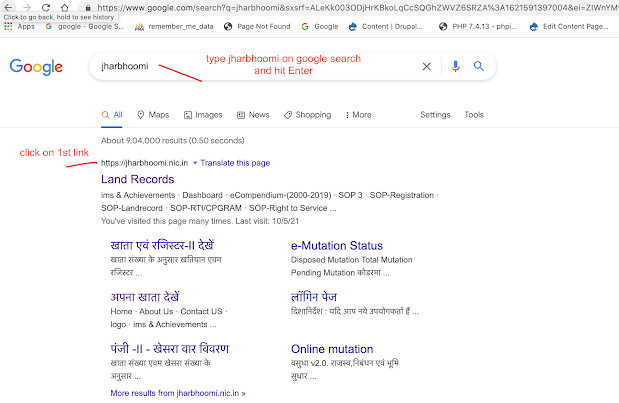619x403 pixels.
Task: Click the Google logo
Action: [x=36, y=67]
